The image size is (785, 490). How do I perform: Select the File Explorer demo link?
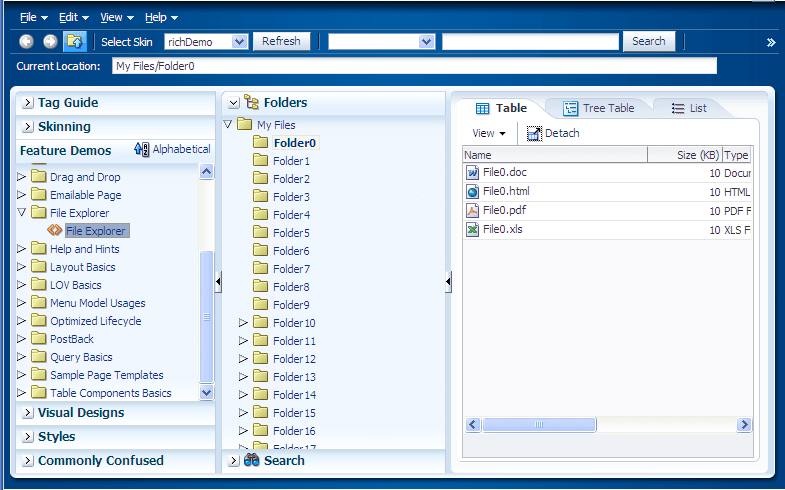[97, 231]
